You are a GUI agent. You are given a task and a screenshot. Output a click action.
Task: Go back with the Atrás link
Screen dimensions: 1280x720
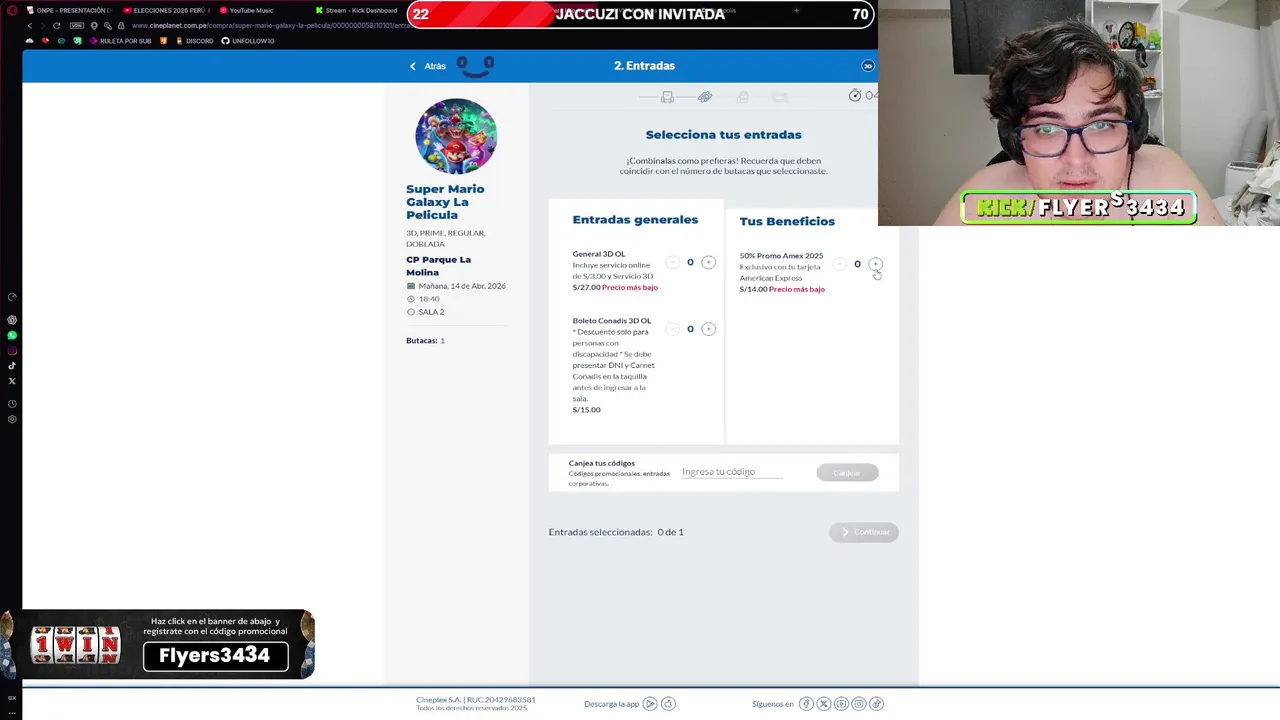(x=427, y=66)
